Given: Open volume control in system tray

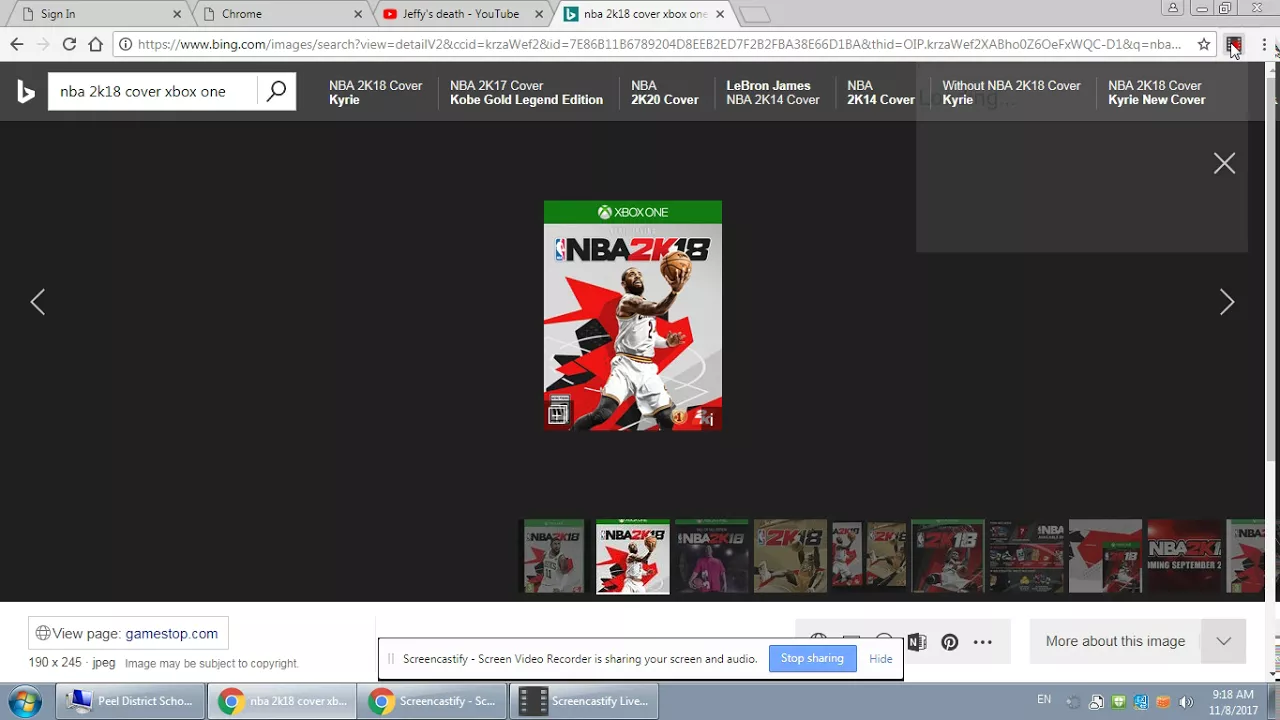Looking at the screenshot, I should point(1185,702).
